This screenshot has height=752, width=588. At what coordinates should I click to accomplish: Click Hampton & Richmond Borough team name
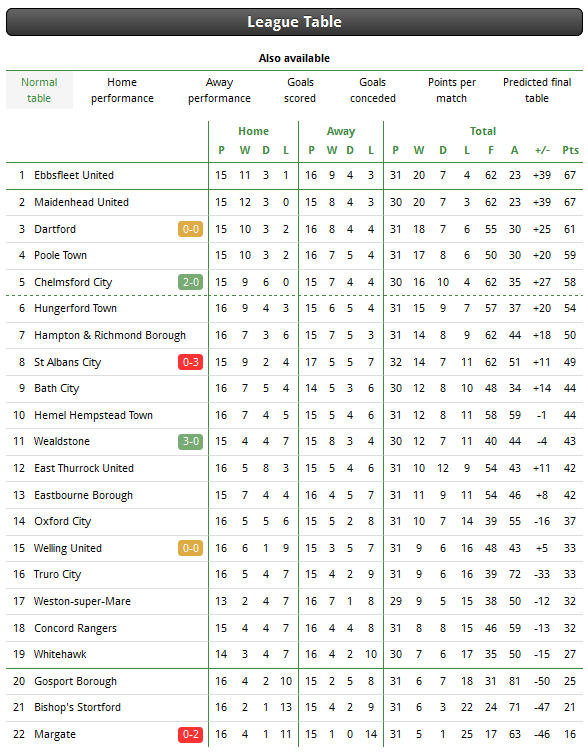coord(110,335)
